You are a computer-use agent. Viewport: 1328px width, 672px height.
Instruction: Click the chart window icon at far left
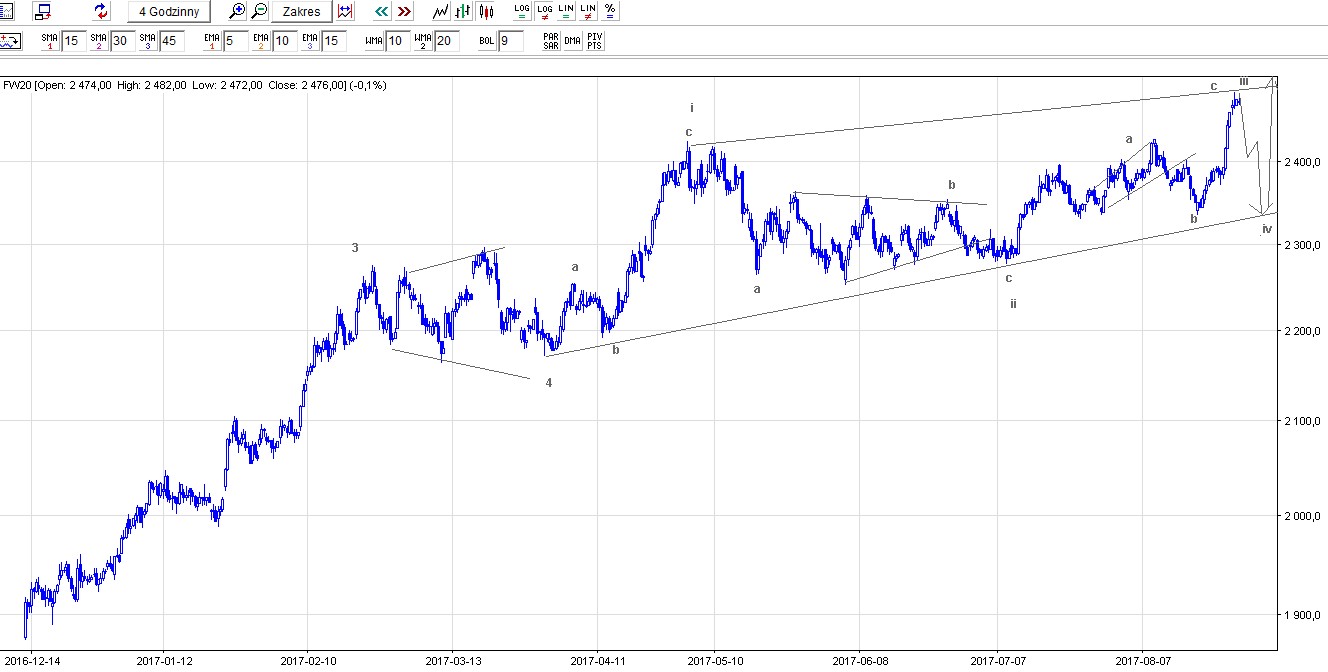coord(5,11)
